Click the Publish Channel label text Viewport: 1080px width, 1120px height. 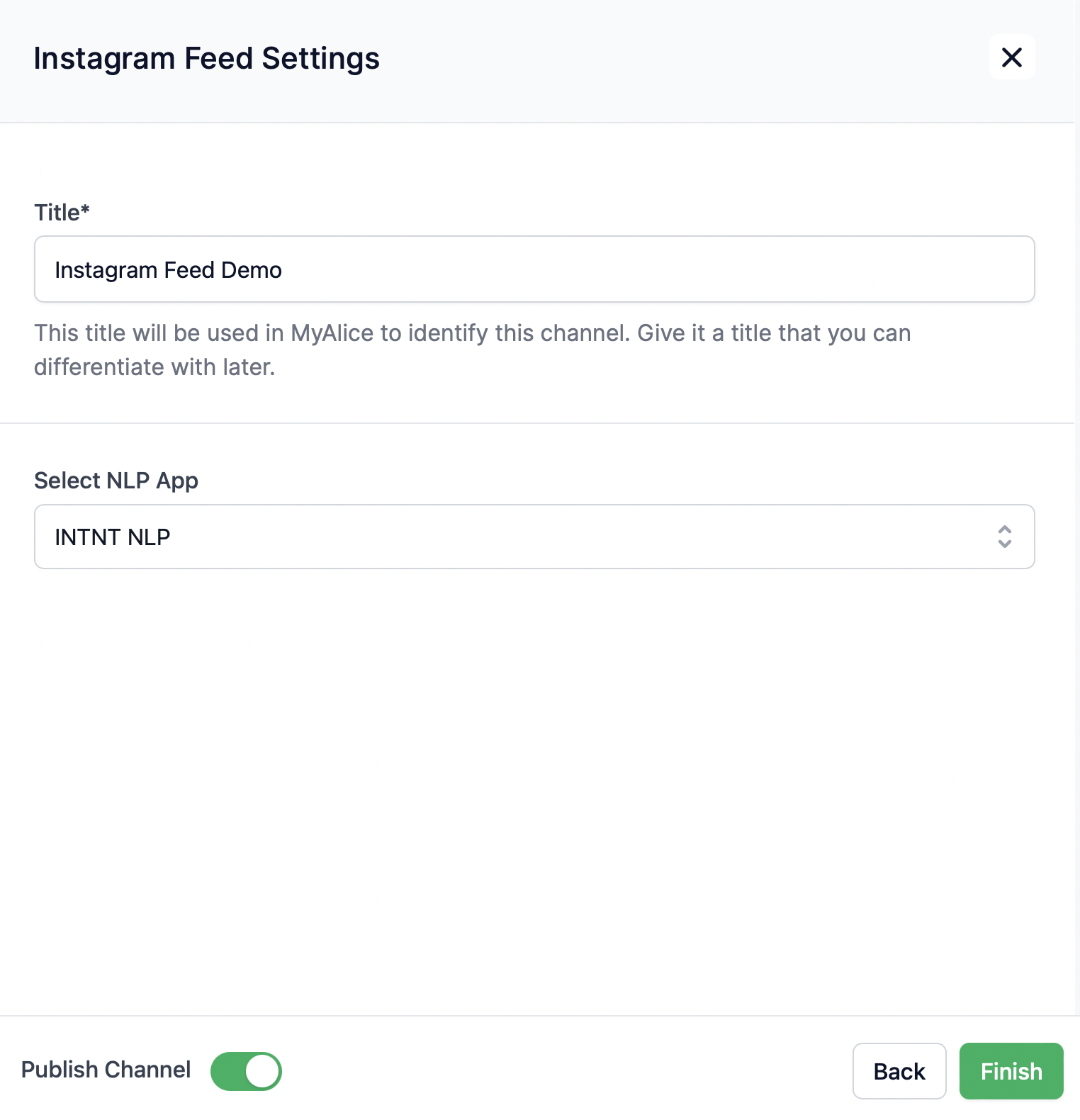[106, 1070]
